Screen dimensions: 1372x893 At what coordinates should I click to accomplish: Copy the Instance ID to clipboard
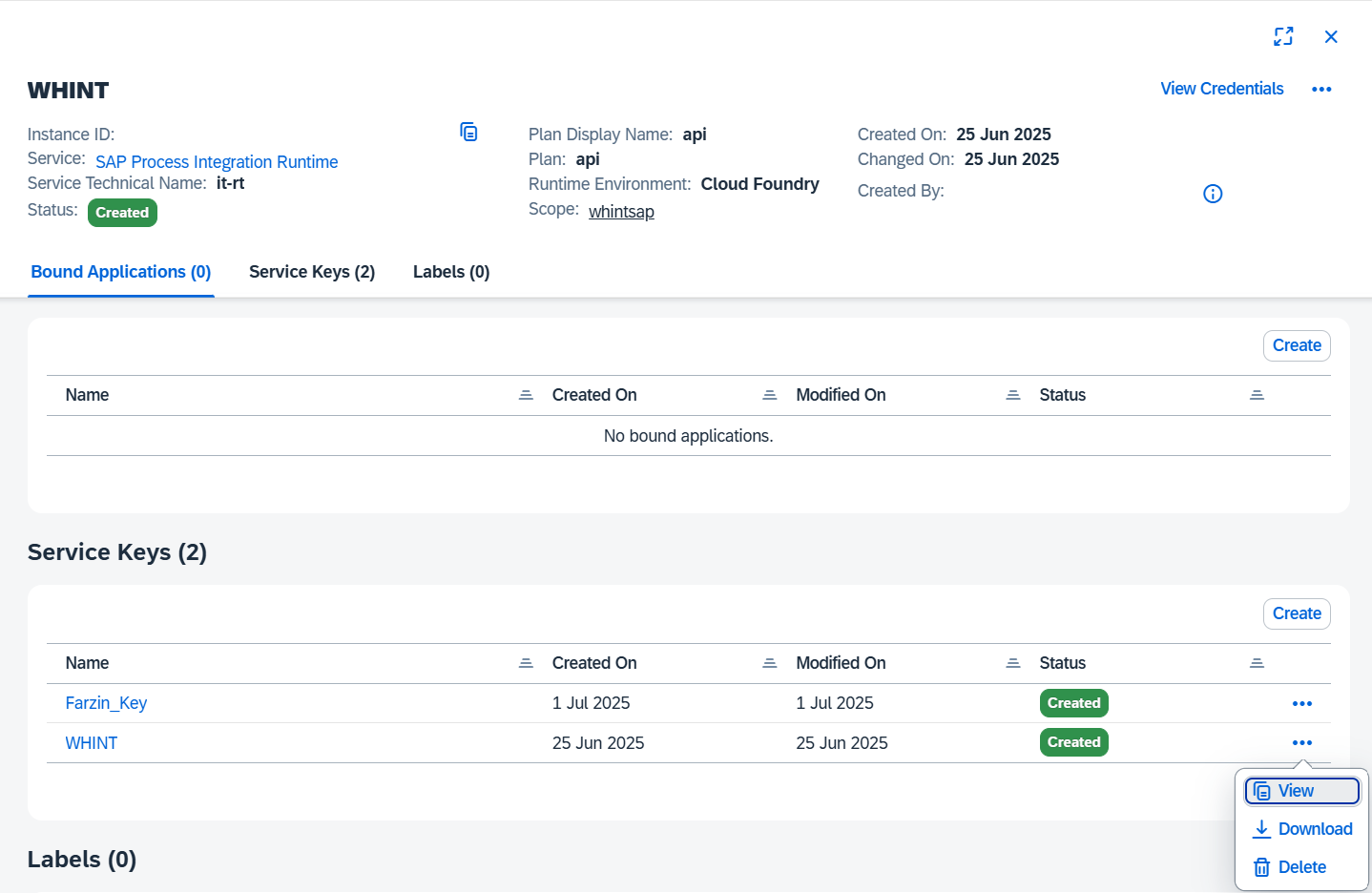click(468, 133)
